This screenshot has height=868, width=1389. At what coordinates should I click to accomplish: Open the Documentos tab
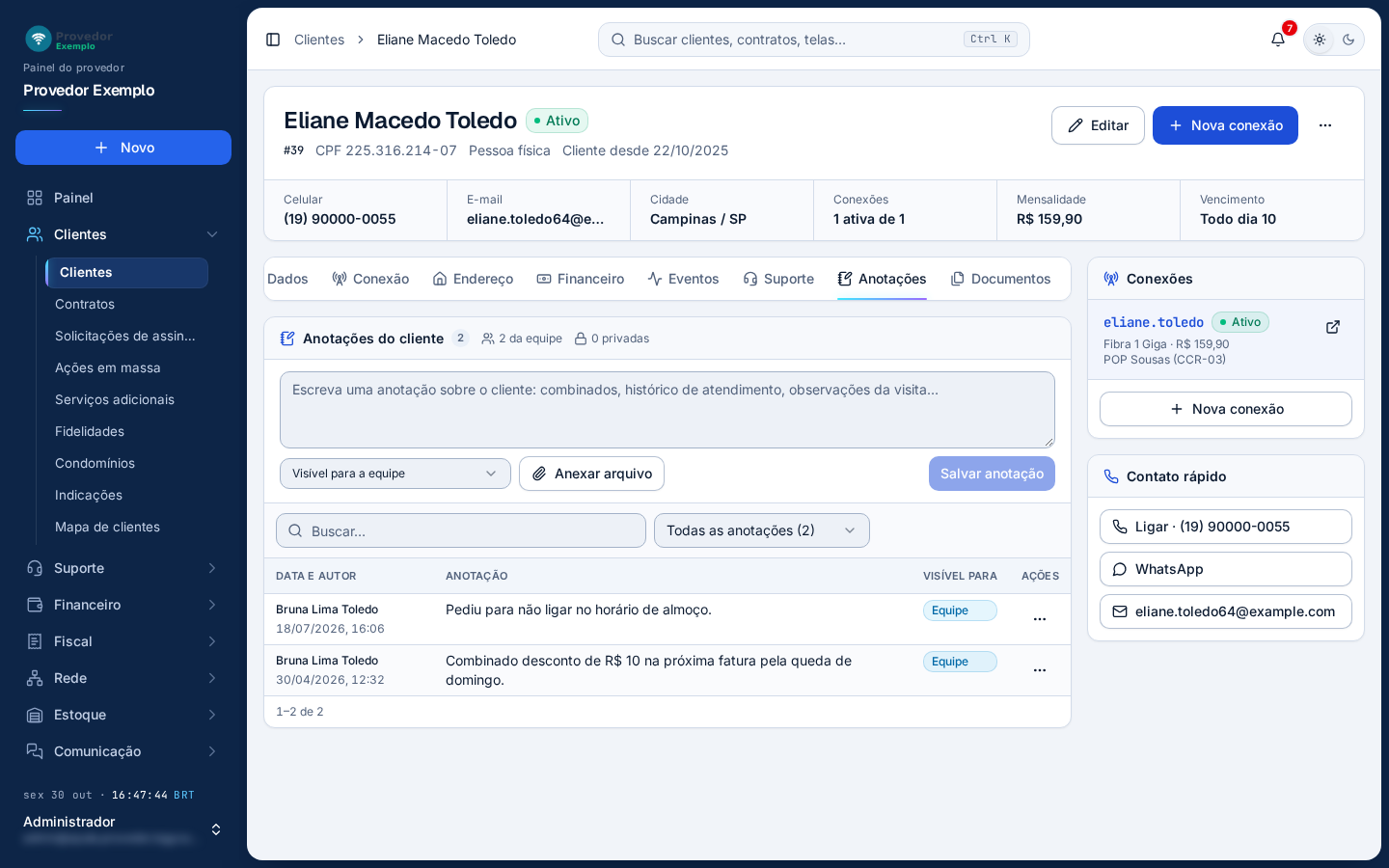point(1000,279)
